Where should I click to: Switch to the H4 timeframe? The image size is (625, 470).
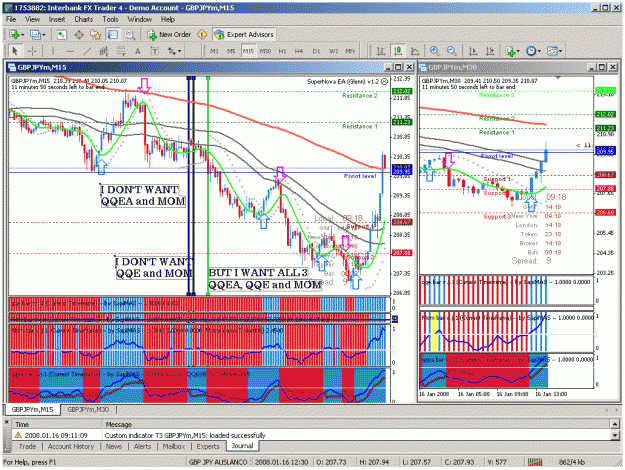tap(299, 51)
